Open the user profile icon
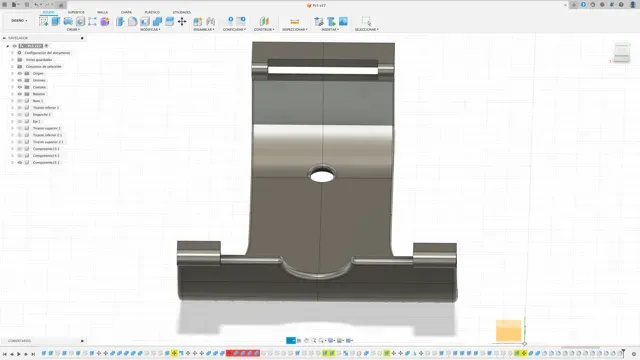The image size is (640, 360). pyautogui.click(x=633, y=5)
